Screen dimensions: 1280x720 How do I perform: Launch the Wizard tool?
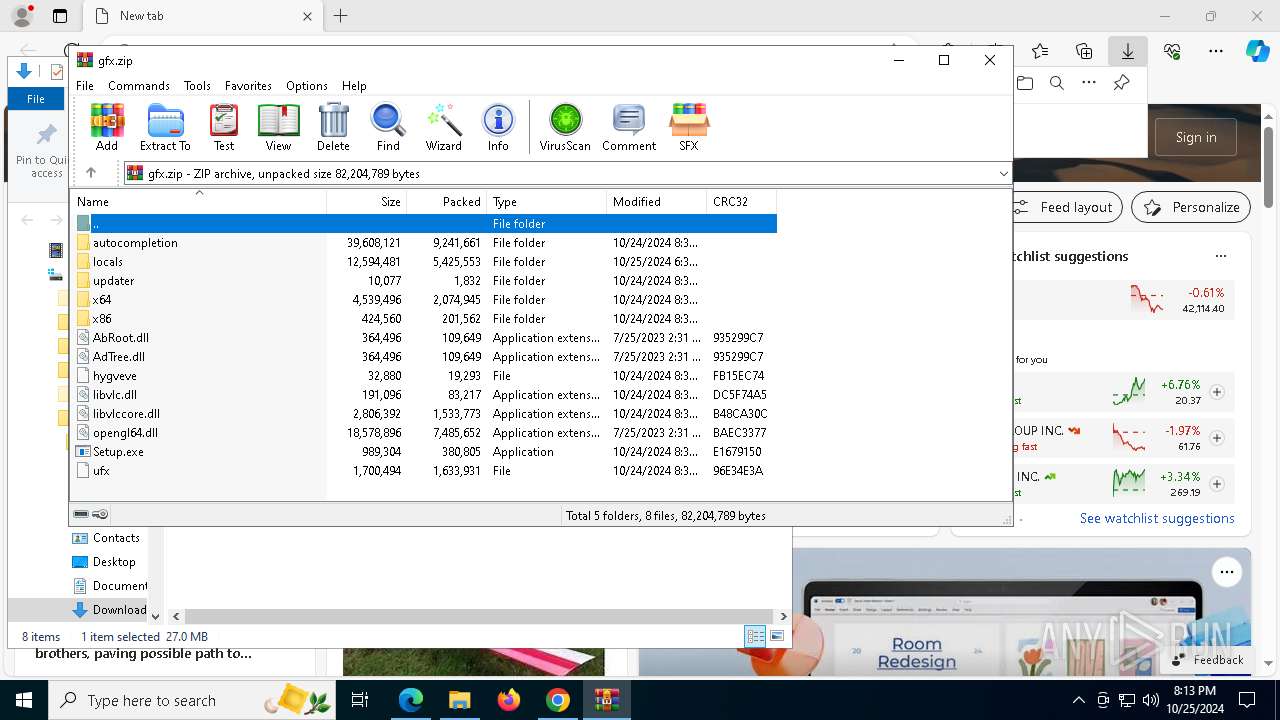pyautogui.click(x=443, y=127)
